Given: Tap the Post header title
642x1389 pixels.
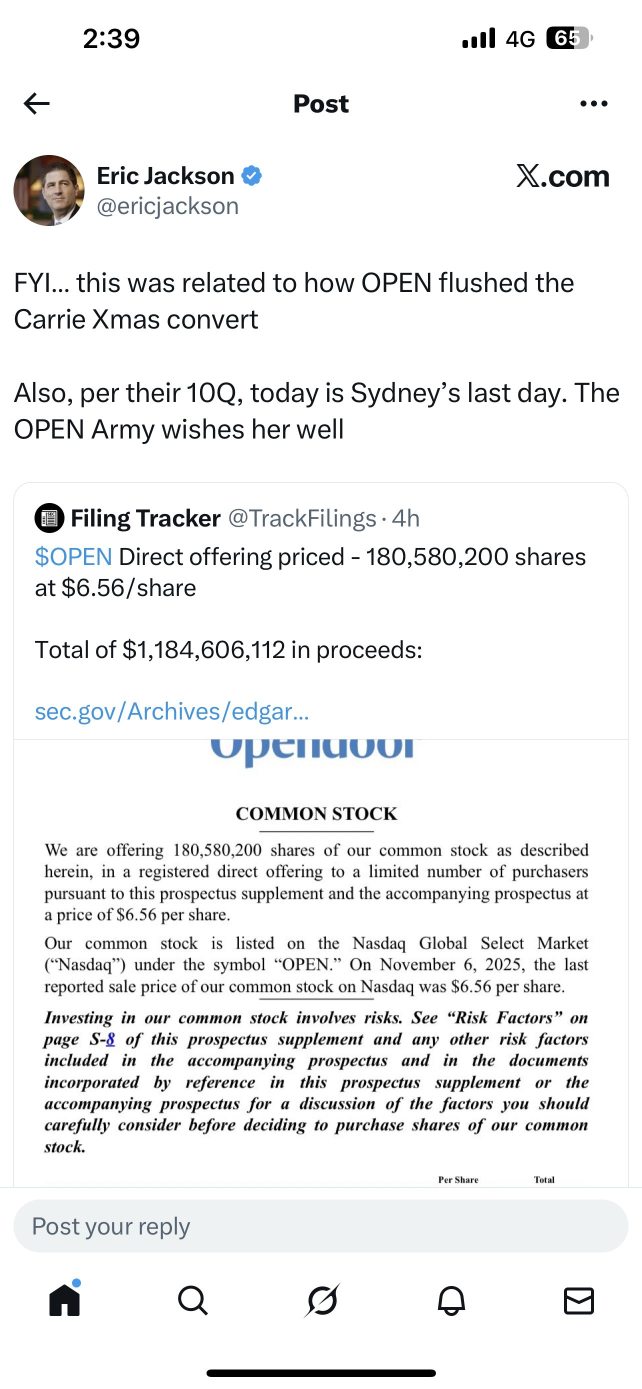Looking at the screenshot, I should click(x=321, y=104).
